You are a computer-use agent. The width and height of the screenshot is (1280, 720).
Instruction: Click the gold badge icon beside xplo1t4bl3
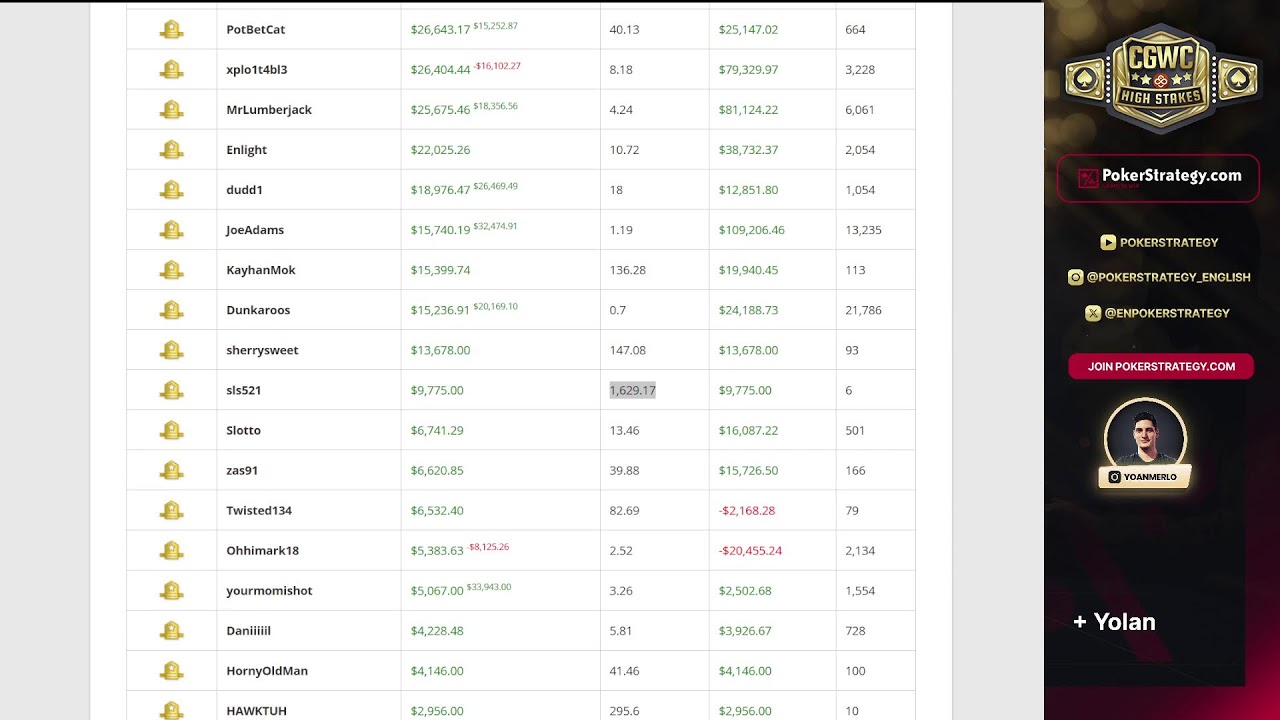(172, 70)
